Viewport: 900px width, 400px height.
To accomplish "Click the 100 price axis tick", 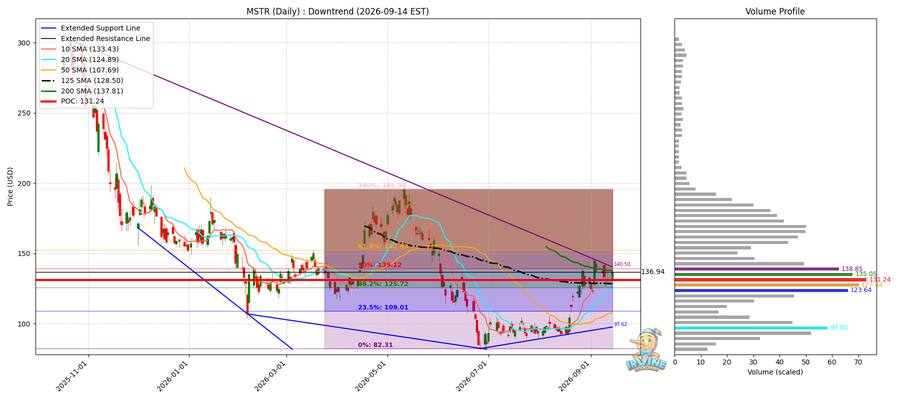I will click(24, 324).
